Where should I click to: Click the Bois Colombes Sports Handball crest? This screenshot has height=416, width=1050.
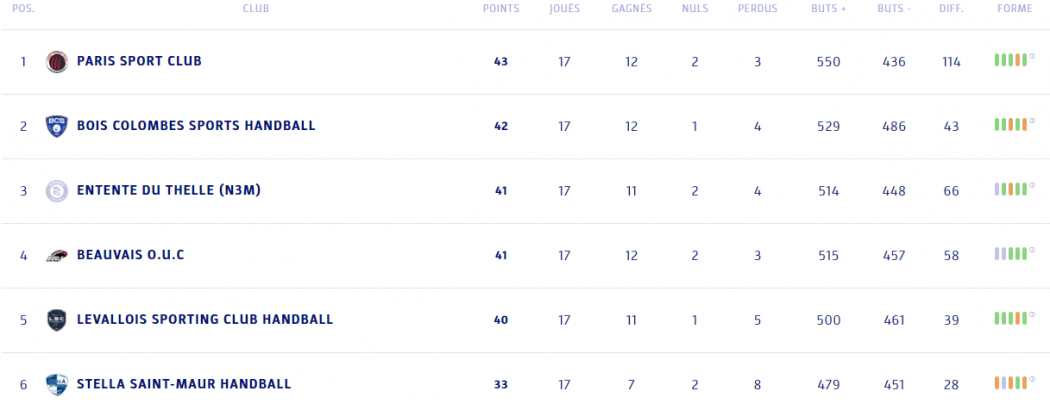click(57, 126)
